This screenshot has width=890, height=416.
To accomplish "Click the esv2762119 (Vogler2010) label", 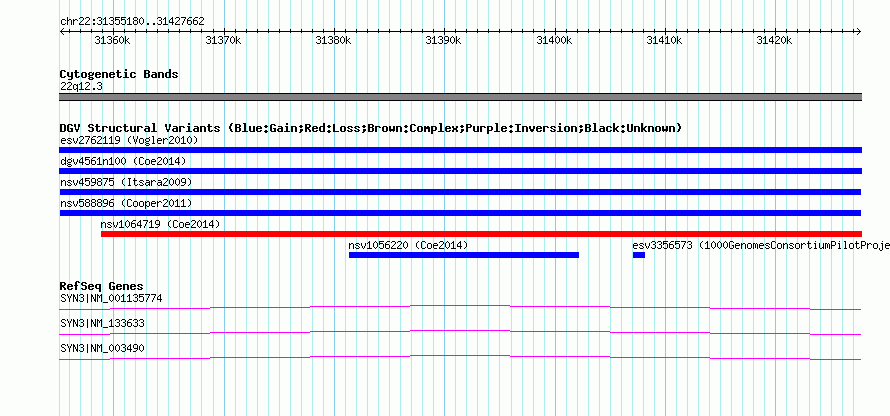I will point(129,140).
